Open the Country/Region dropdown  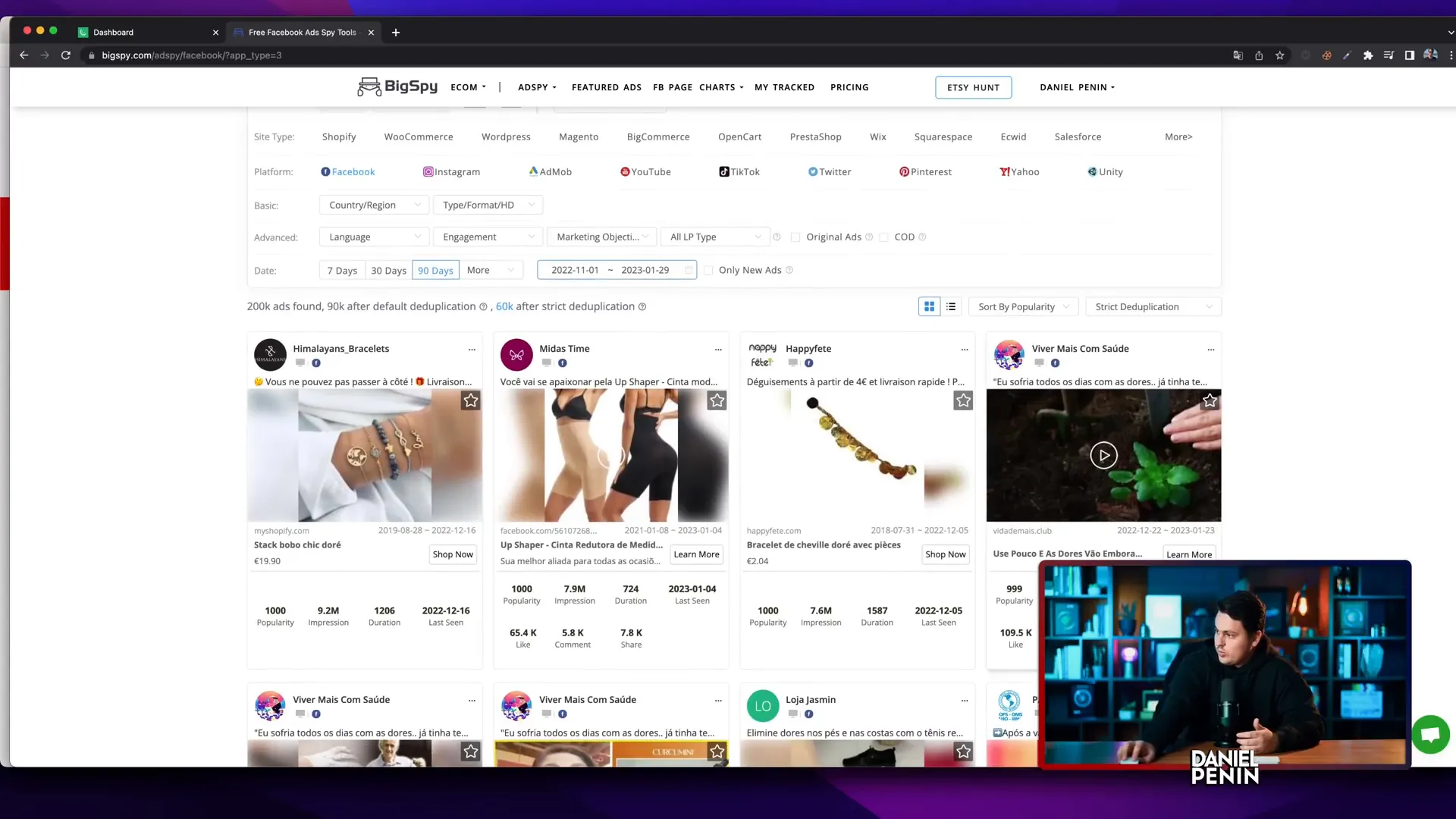pyautogui.click(x=374, y=205)
